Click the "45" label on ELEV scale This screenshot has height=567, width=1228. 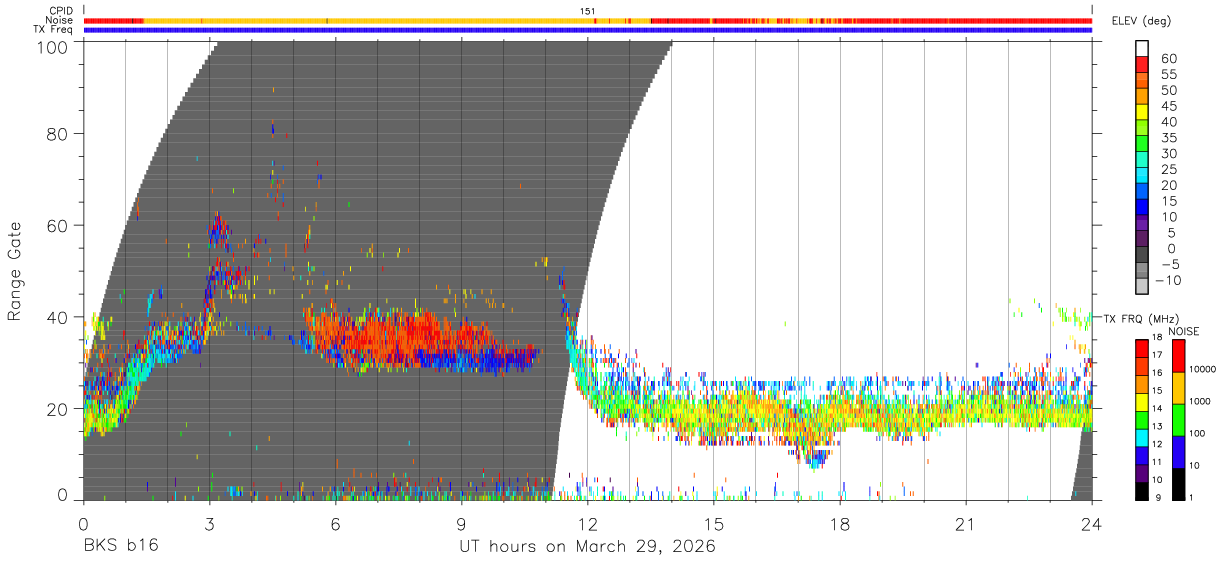1167,106
